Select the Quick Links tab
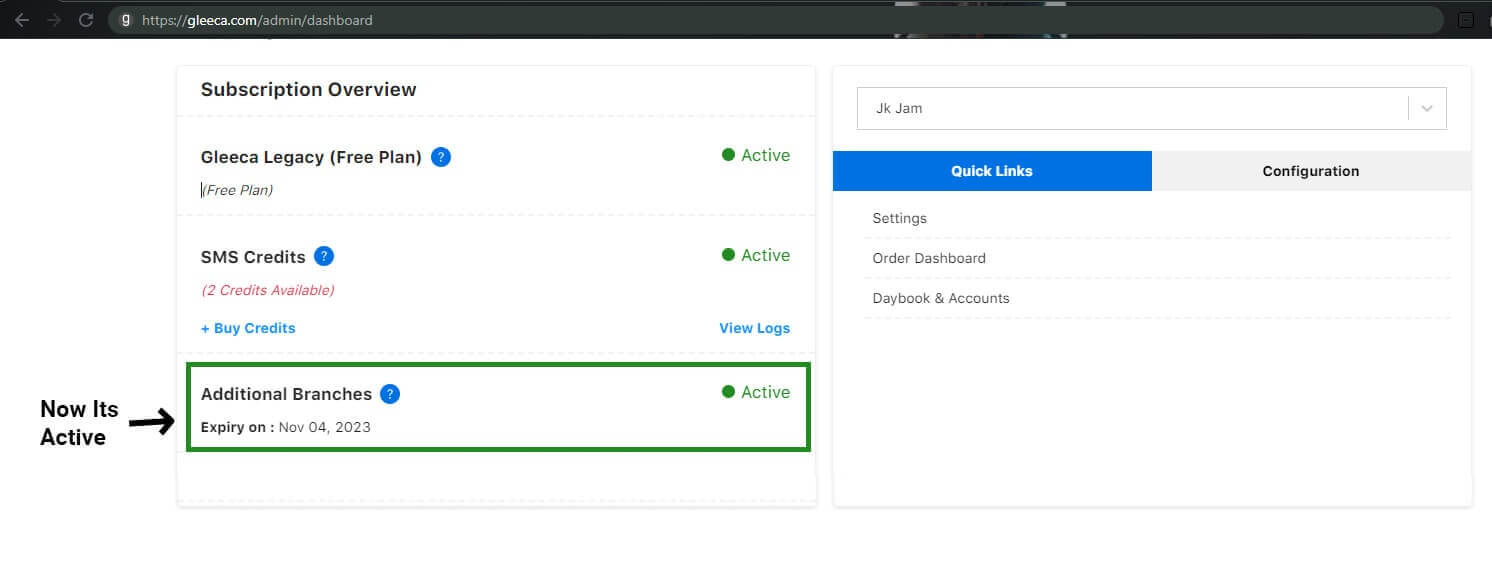This screenshot has height=562, width=1492. [x=992, y=171]
